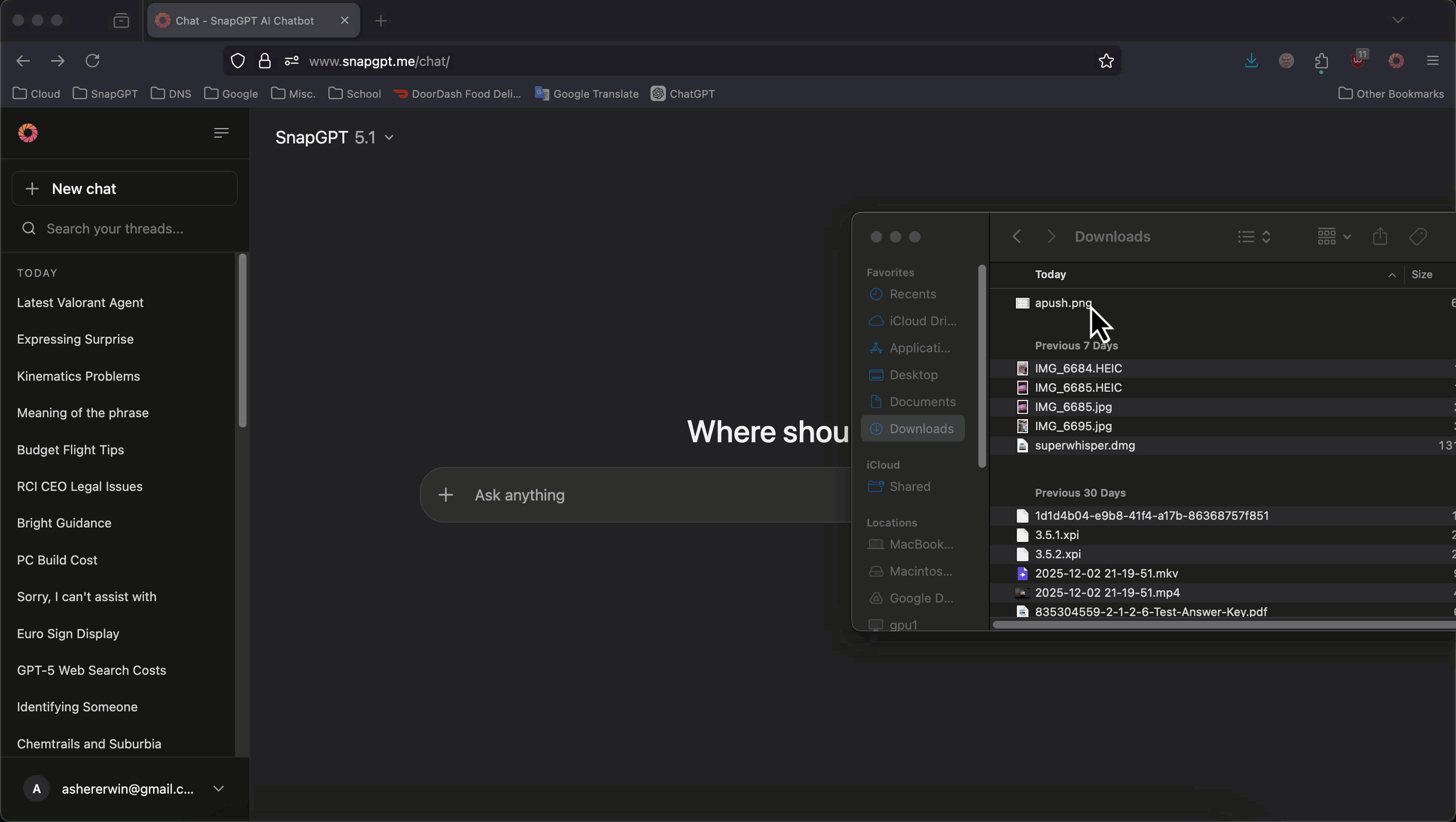
Task: Start a New chat
Action: coord(124,189)
